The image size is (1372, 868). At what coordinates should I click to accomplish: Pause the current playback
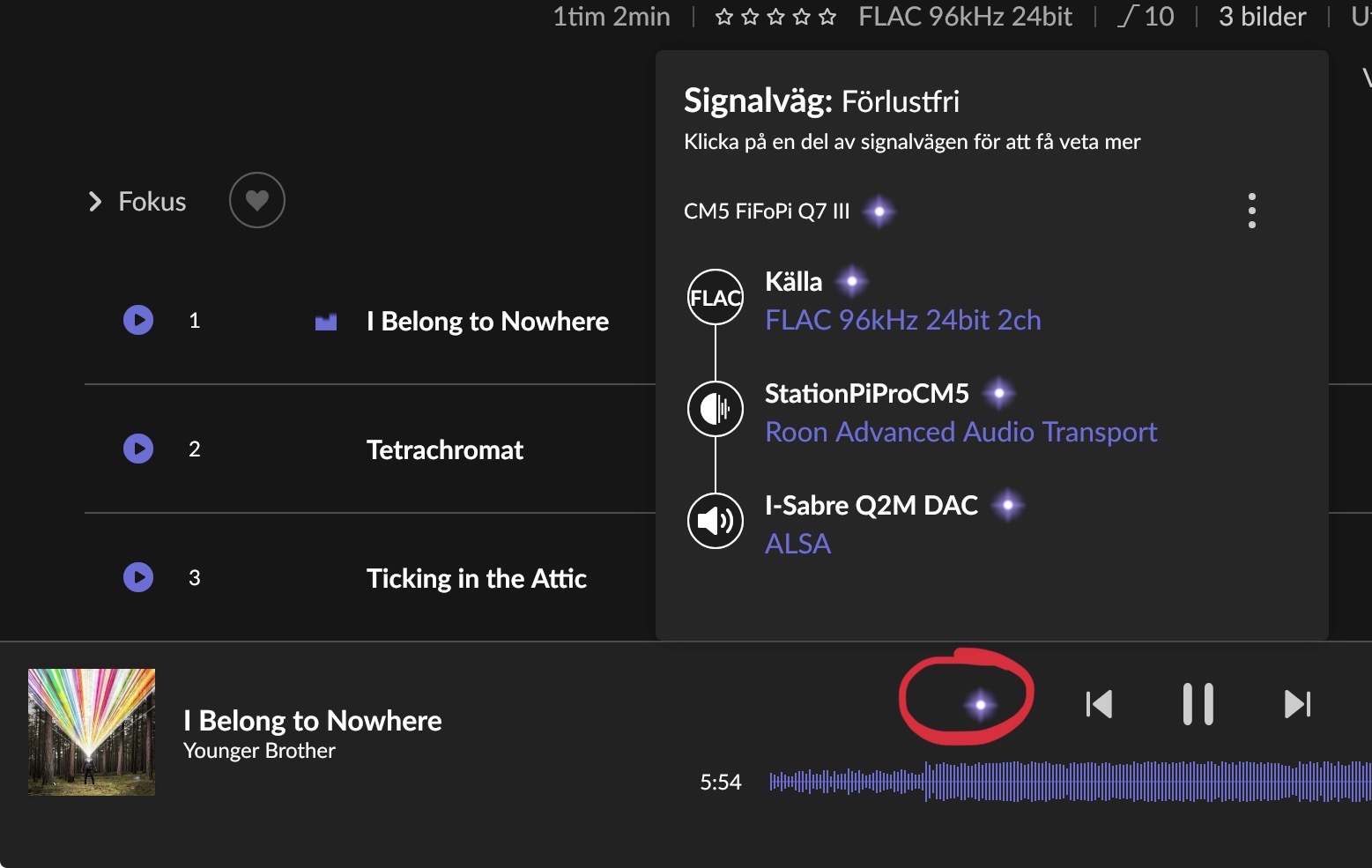coord(1198,704)
